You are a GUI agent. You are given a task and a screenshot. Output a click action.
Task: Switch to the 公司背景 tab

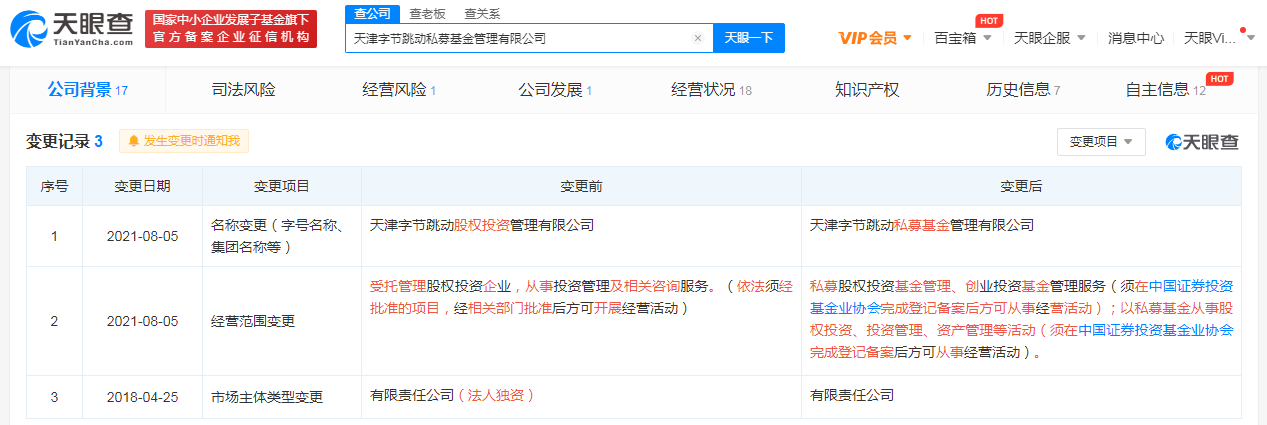88,90
